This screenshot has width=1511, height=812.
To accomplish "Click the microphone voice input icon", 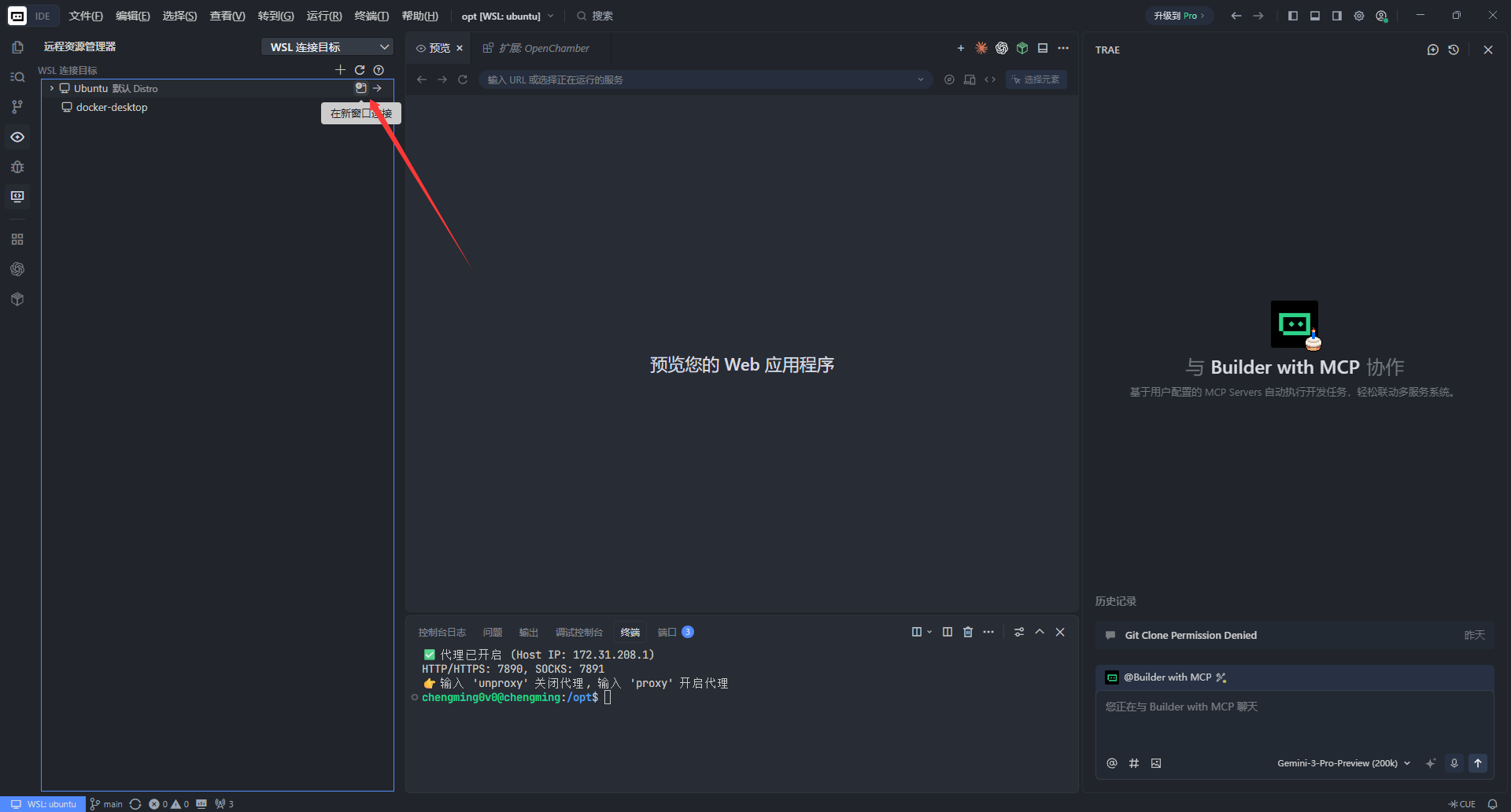I will coord(1454,763).
